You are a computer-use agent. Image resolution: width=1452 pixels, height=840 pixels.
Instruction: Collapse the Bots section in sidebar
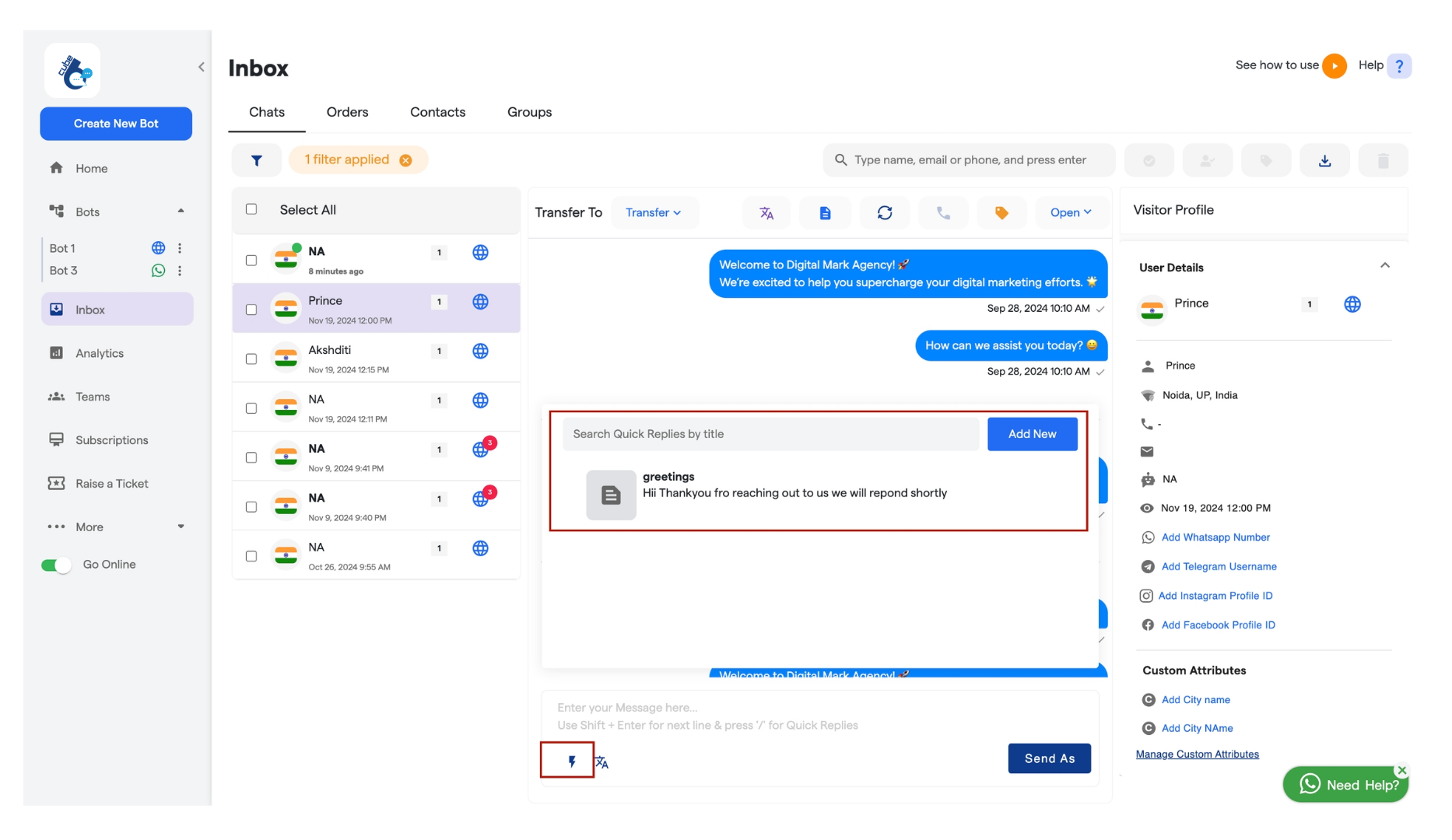tap(181, 211)
